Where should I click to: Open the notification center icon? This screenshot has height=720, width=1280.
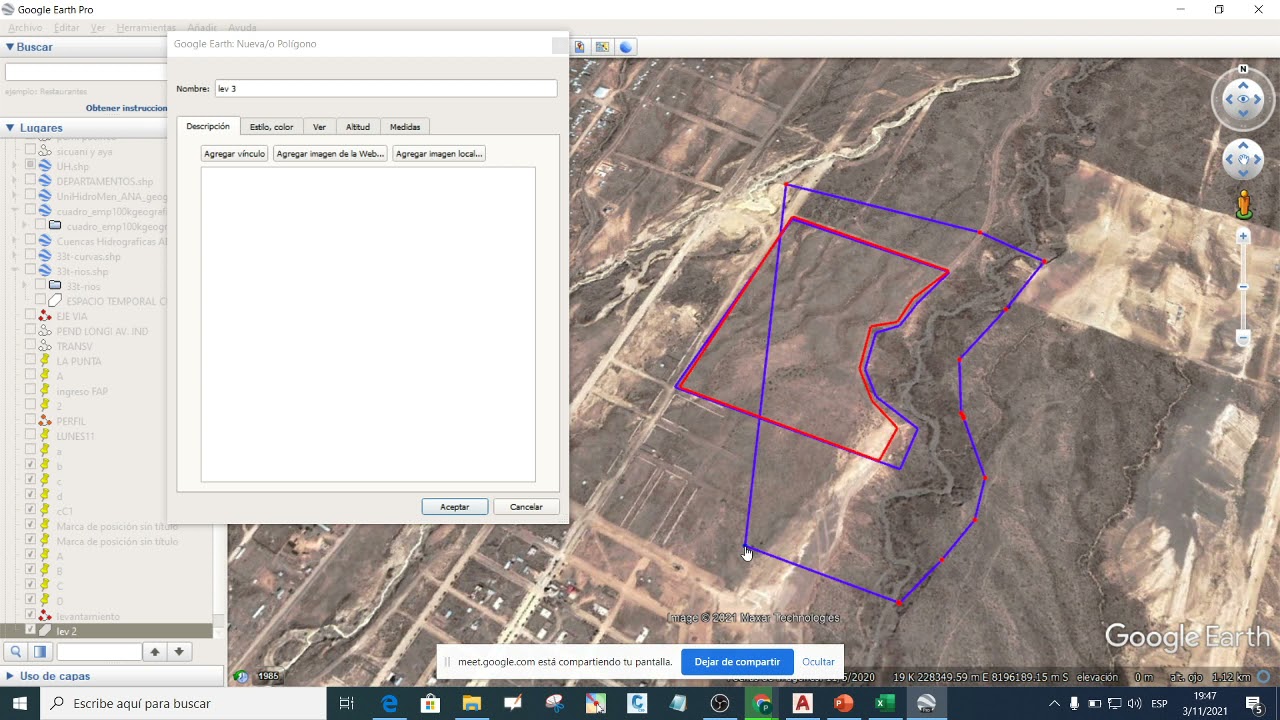point(1253,704)
